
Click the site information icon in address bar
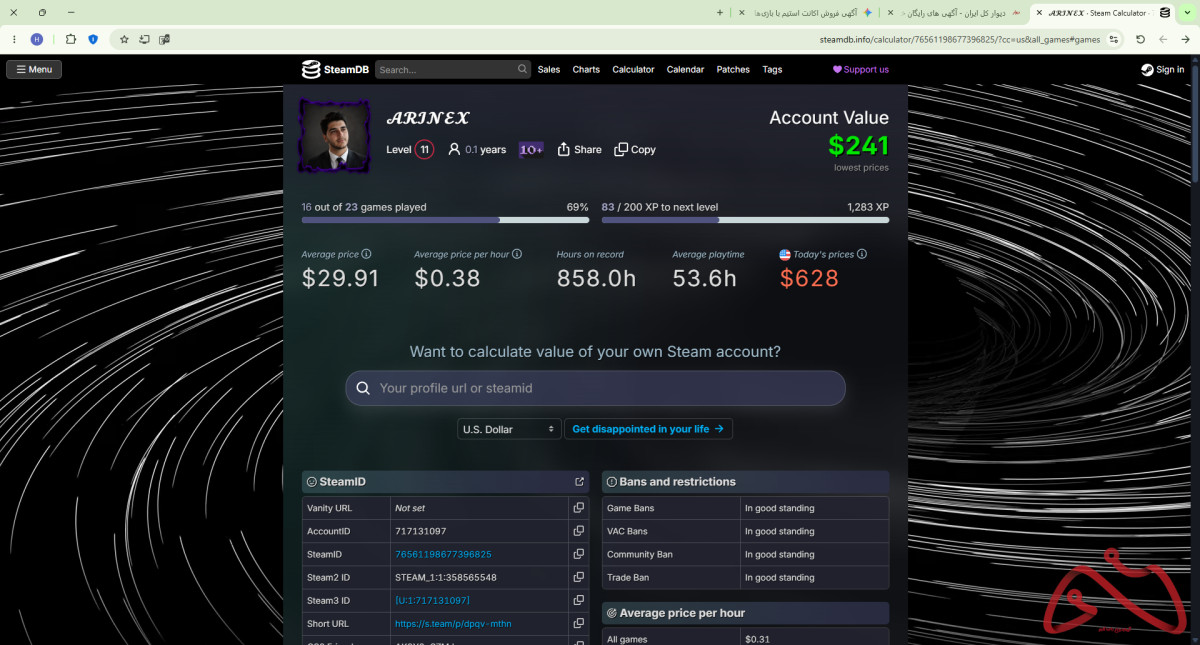pos(1114,39)
